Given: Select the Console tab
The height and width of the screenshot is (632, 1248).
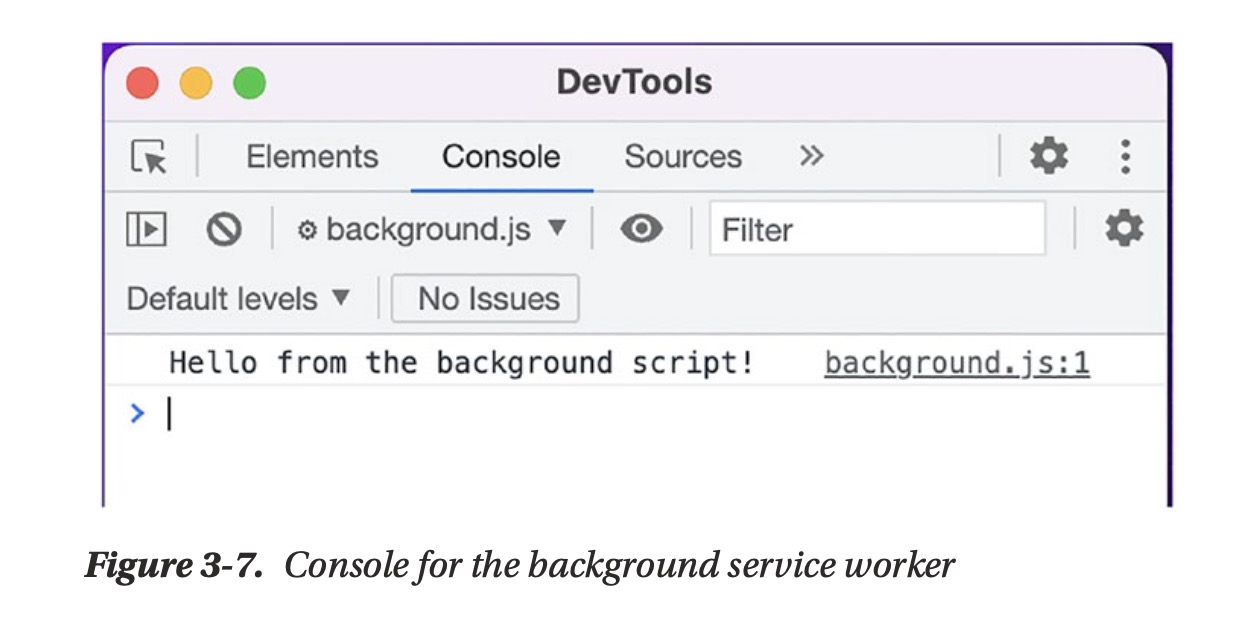Looking at the screenshot, I should [x=501, y=157].
